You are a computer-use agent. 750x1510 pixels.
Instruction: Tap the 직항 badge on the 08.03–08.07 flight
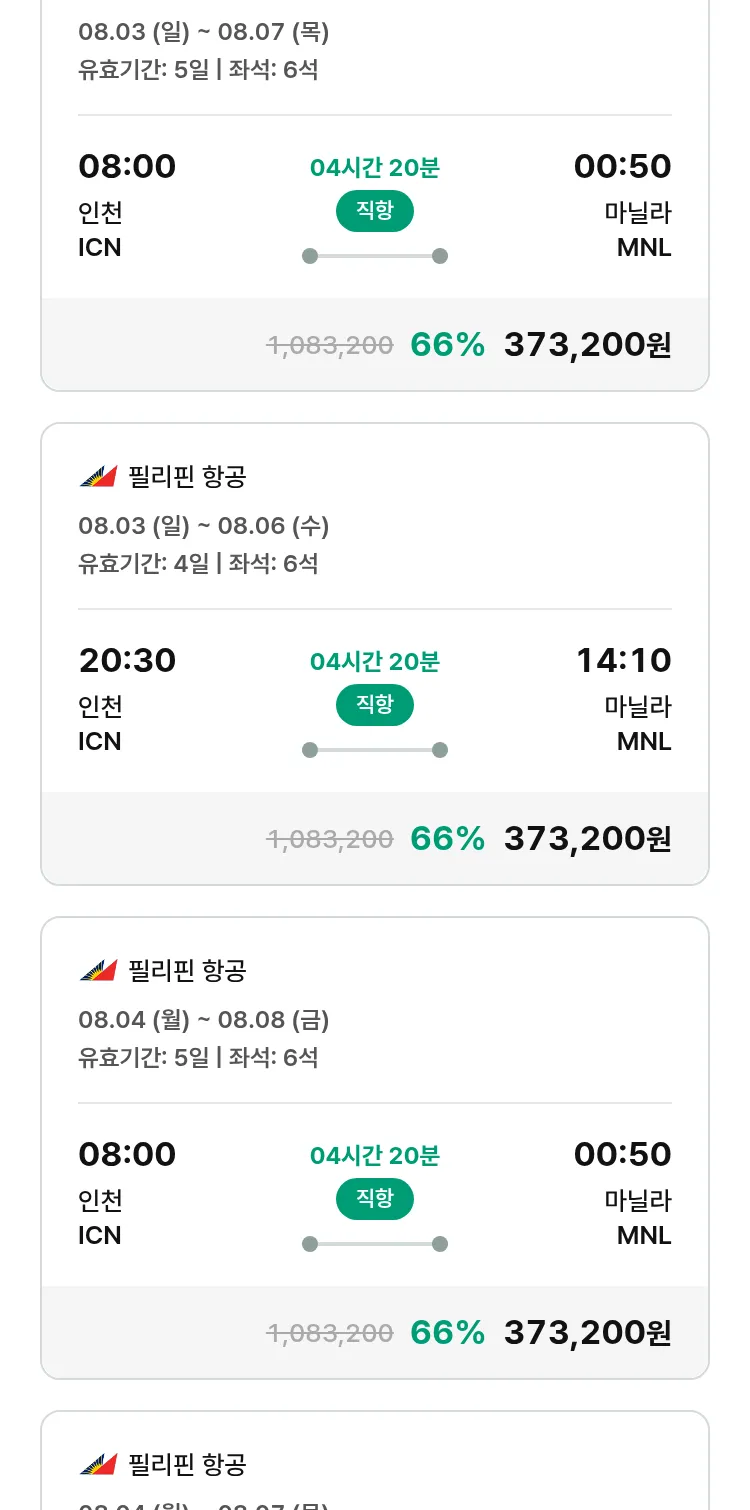374,211
